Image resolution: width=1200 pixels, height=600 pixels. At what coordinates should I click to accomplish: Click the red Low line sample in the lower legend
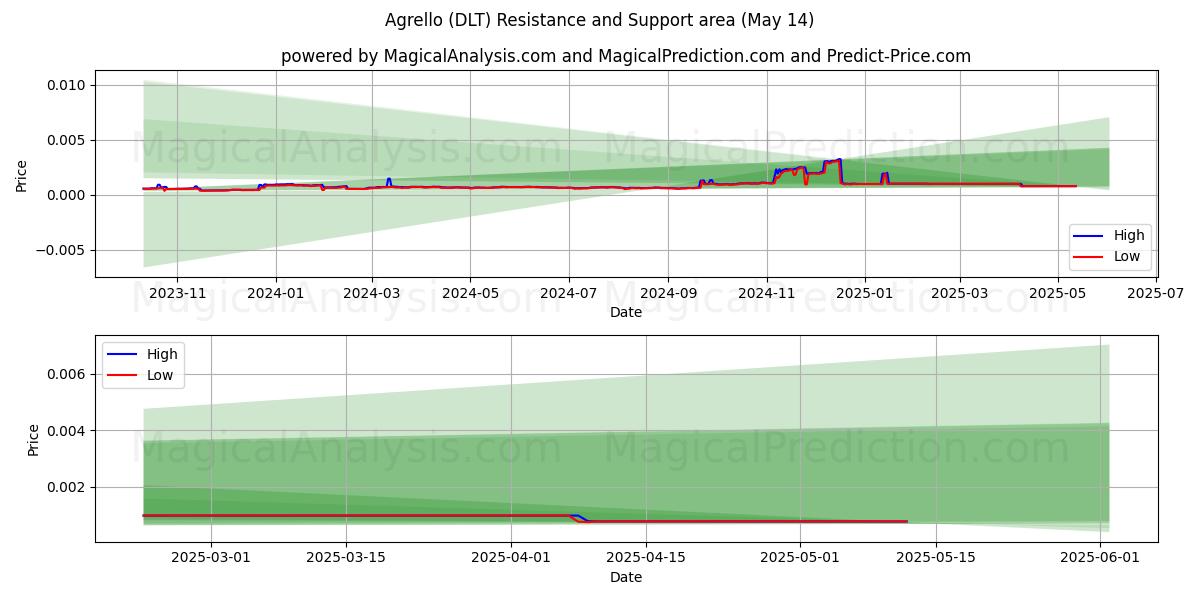coord(121,375)
